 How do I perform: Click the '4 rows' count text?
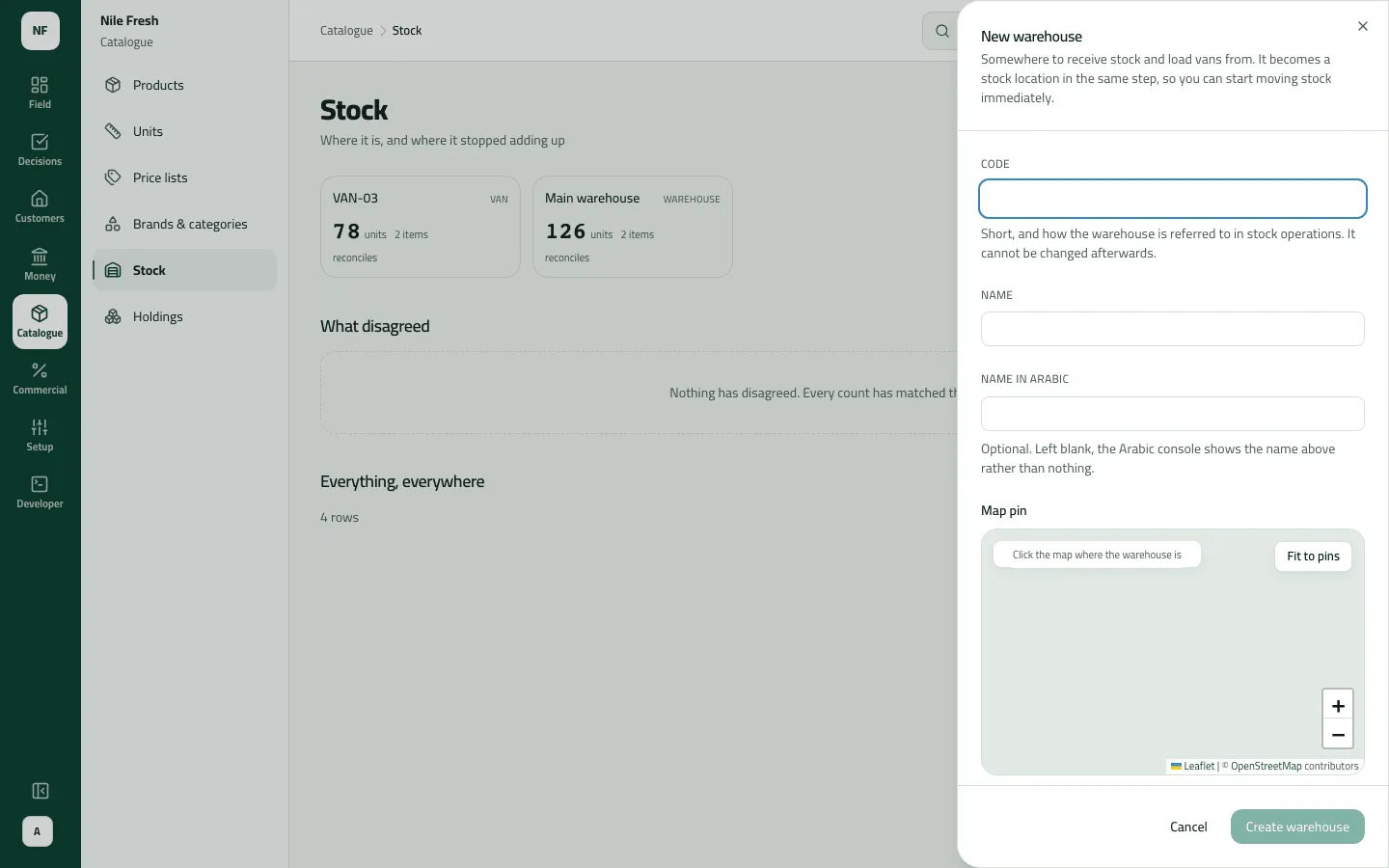click(x=340, y=518)
